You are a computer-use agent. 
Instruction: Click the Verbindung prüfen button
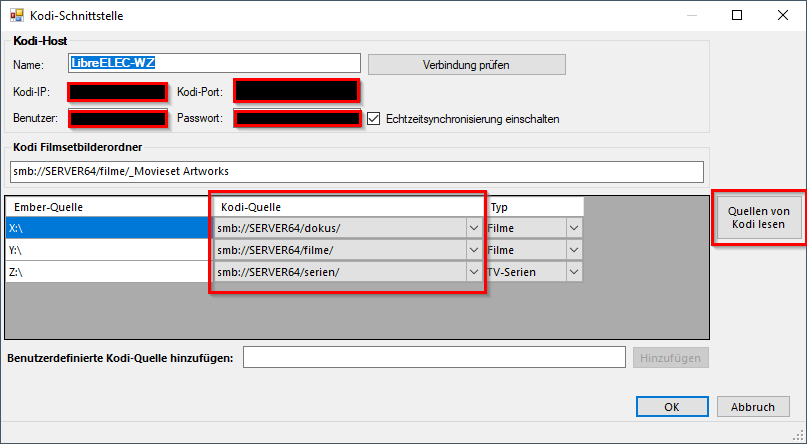(x=466, y=65)
